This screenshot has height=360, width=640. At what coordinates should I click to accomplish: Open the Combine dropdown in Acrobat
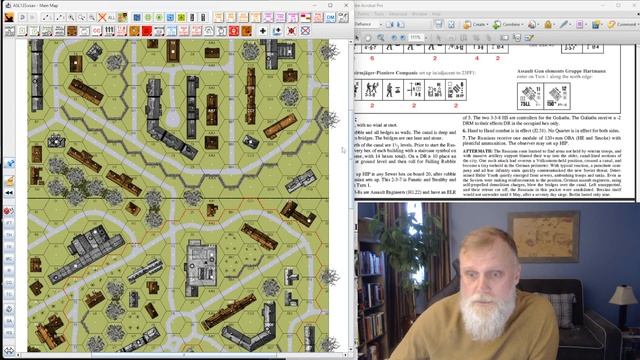507,24
